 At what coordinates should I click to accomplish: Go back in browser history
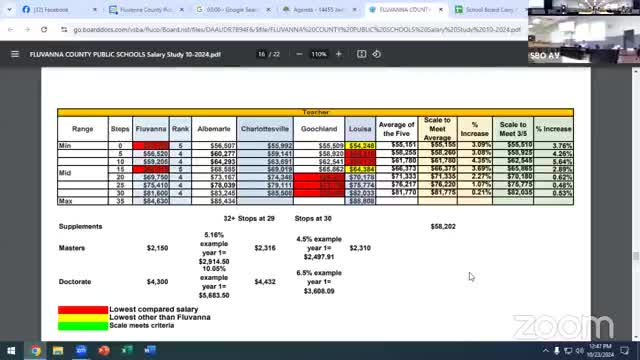11,29
